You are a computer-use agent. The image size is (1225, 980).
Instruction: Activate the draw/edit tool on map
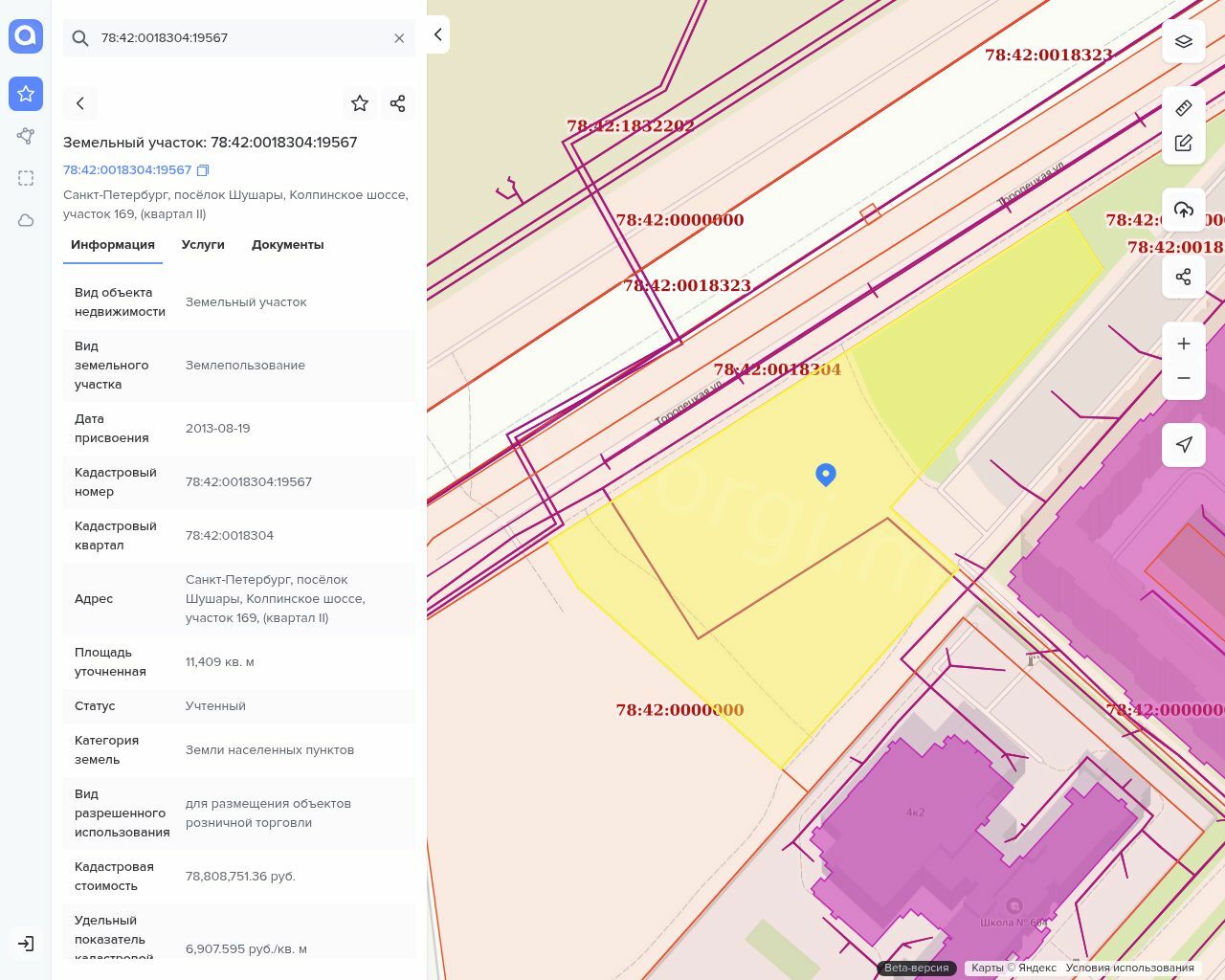point(1184,144)
